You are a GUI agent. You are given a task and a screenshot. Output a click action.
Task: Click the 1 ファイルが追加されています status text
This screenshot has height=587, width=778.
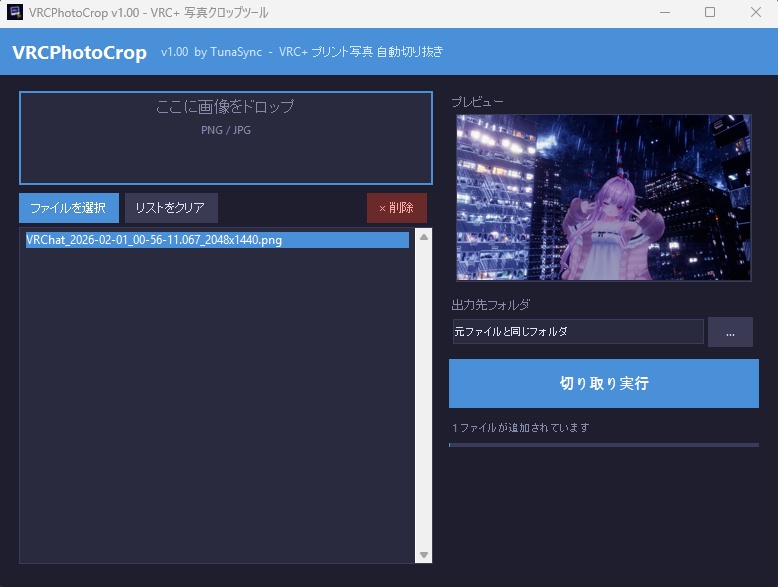pyautogui.click(x=520, y=428)
